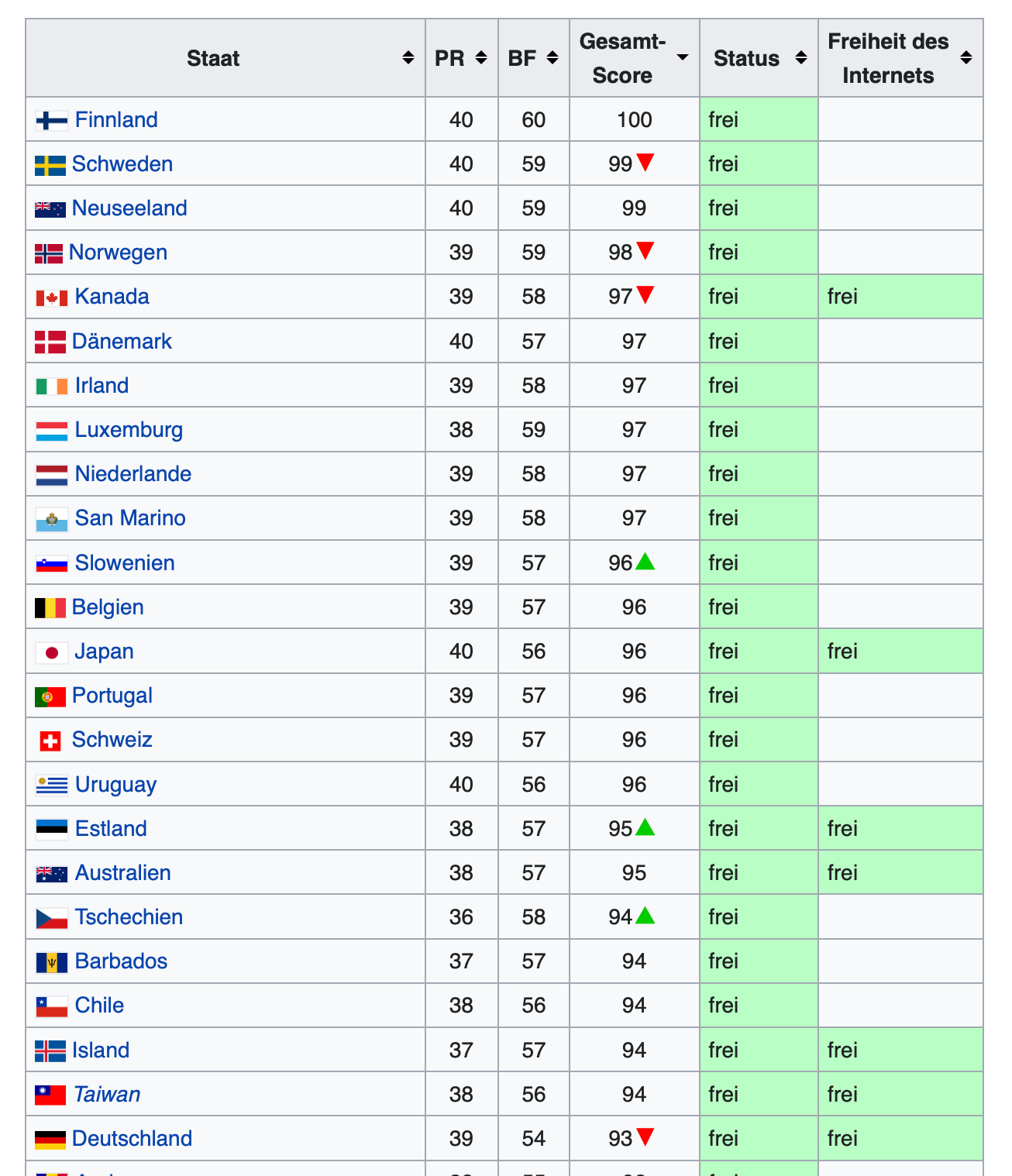Click the Finland flag icon
This screenshot has width=1012, height=1176.
[51, 121]
